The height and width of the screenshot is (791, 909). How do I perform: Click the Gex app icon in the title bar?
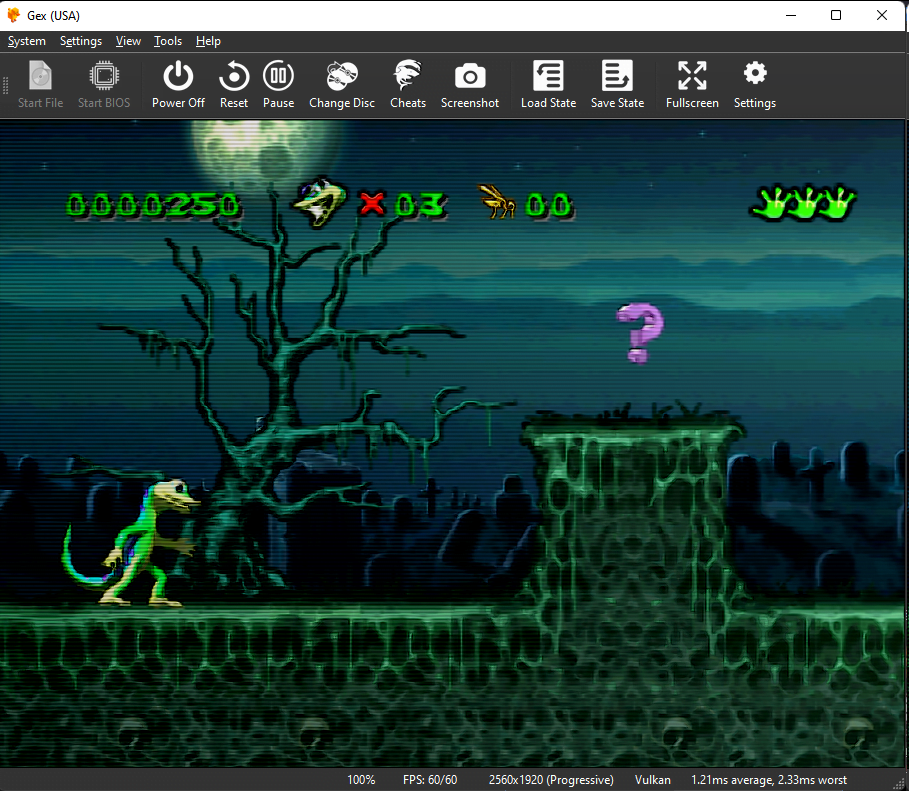pyautogui.click(x=13, y=15)
